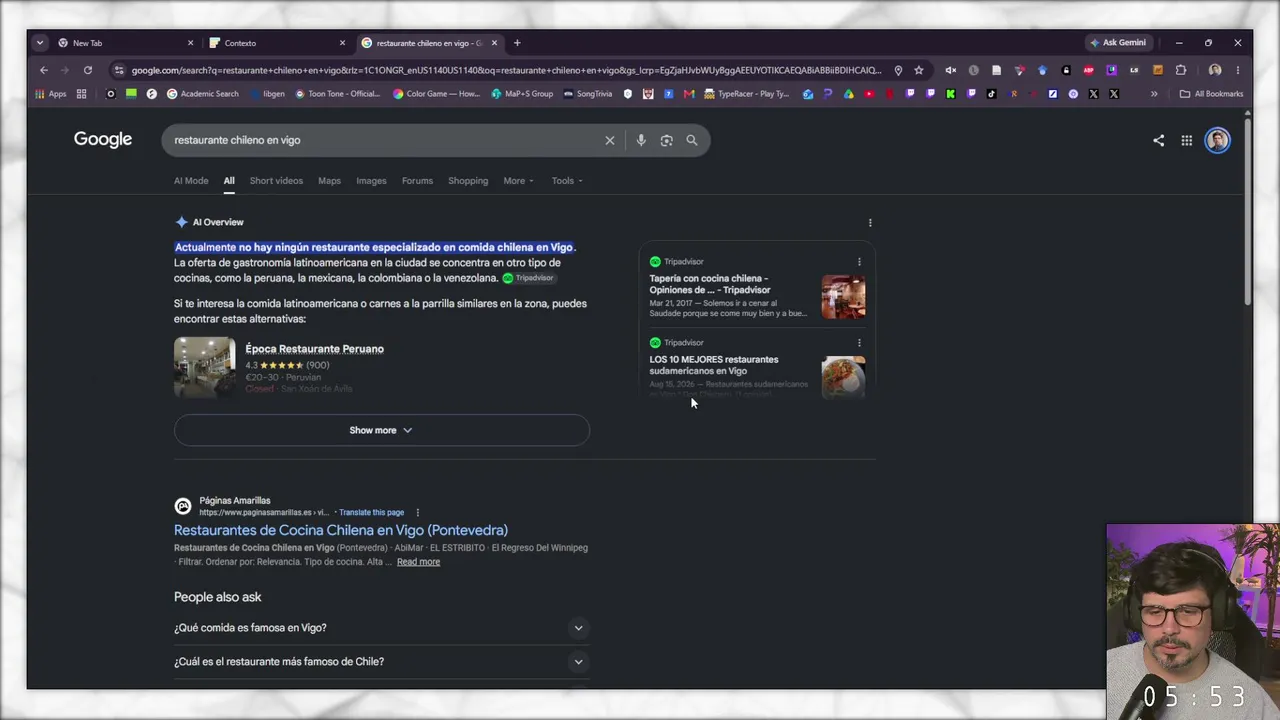Switch to the New Tab tab
The height and width of the screenshot is (720, 1280).
point(125,43)
